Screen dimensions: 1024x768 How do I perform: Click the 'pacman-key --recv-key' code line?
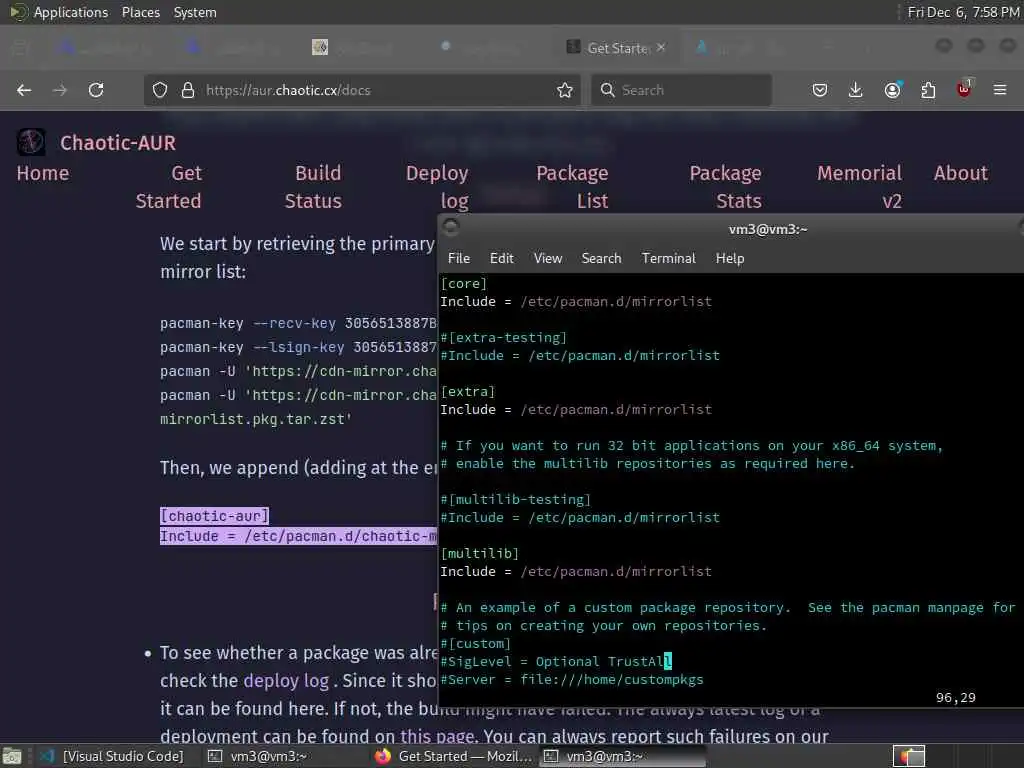tap(298, 323)
